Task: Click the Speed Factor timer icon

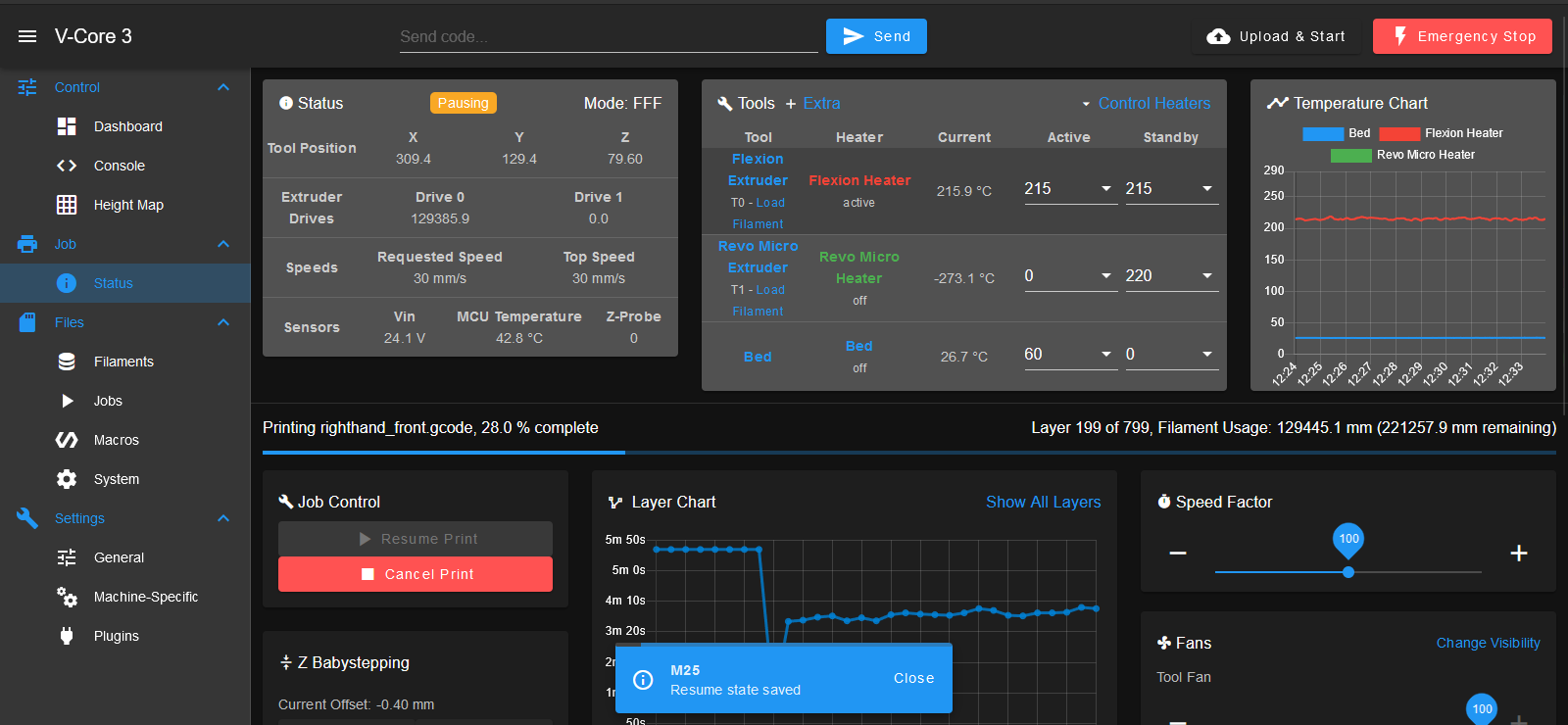Action: click(1164, 502)
